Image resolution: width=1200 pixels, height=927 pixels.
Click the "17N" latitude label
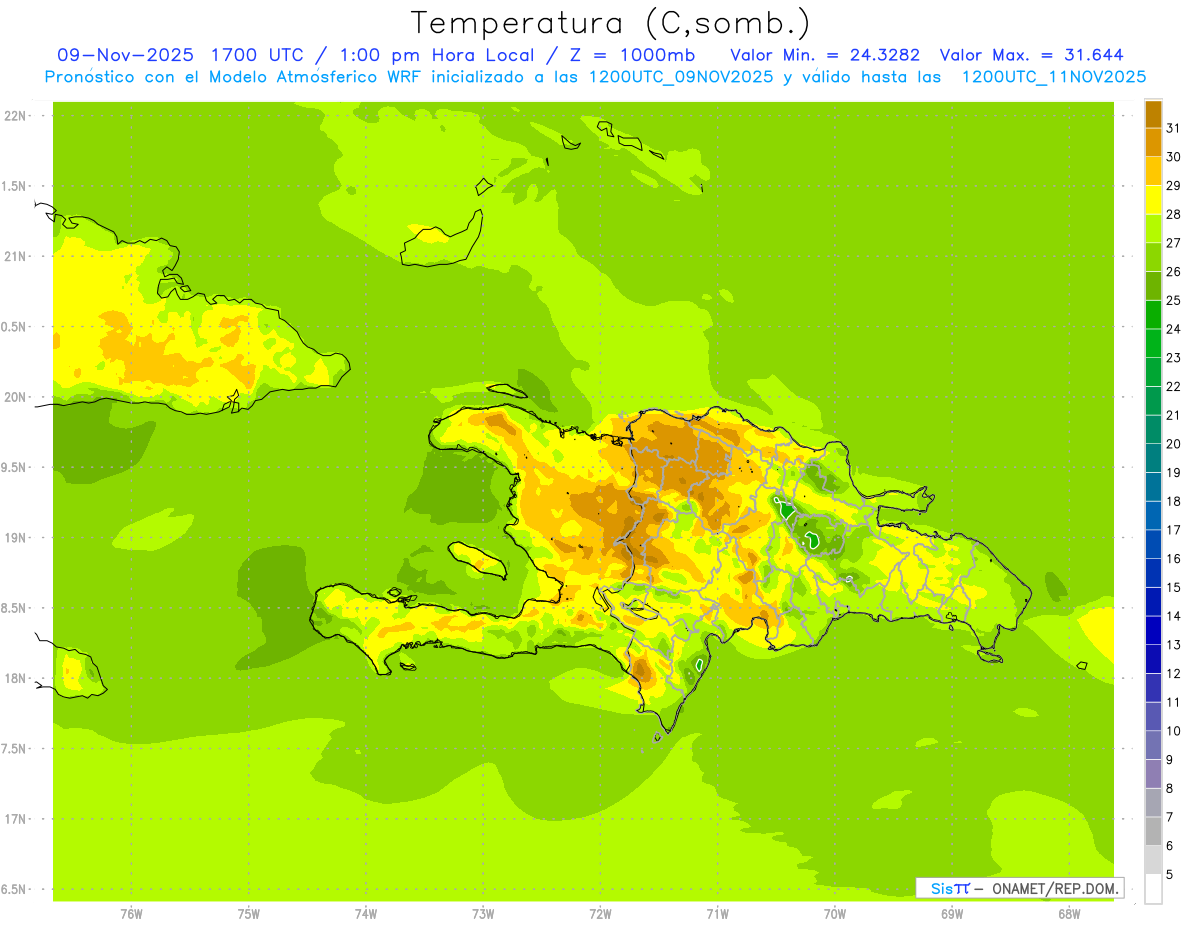[16, 819]
